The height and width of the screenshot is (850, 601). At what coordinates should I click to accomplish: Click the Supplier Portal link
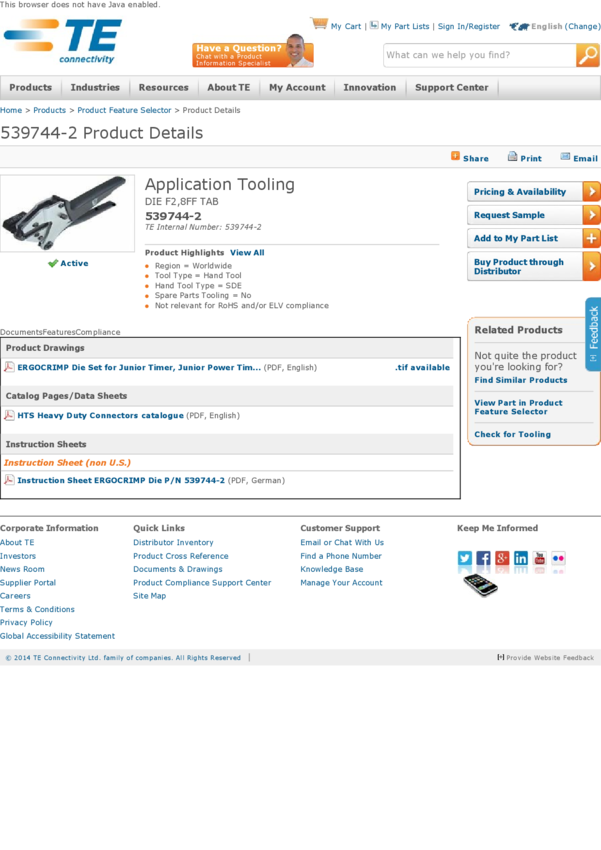point(28,582)
